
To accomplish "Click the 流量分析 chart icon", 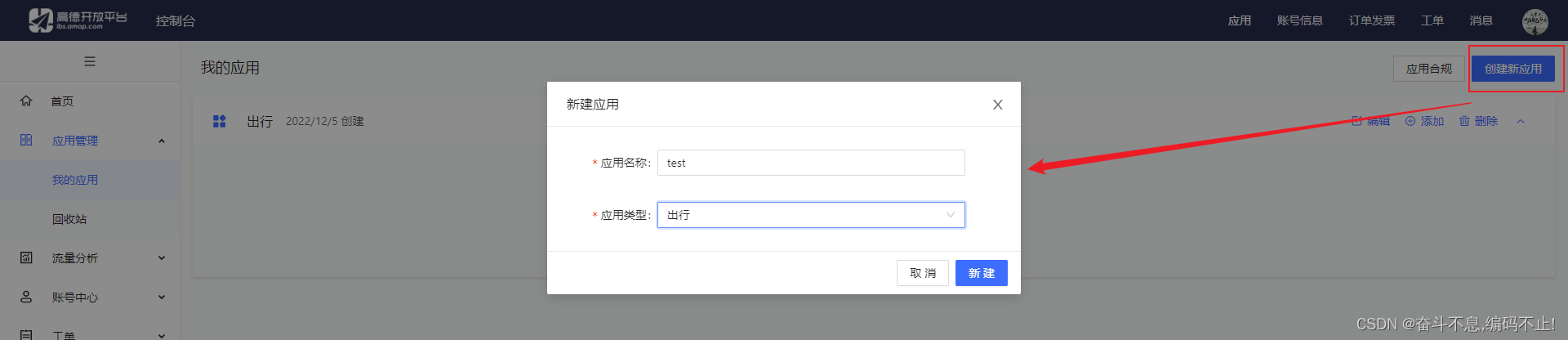I will tap(26, 257).
